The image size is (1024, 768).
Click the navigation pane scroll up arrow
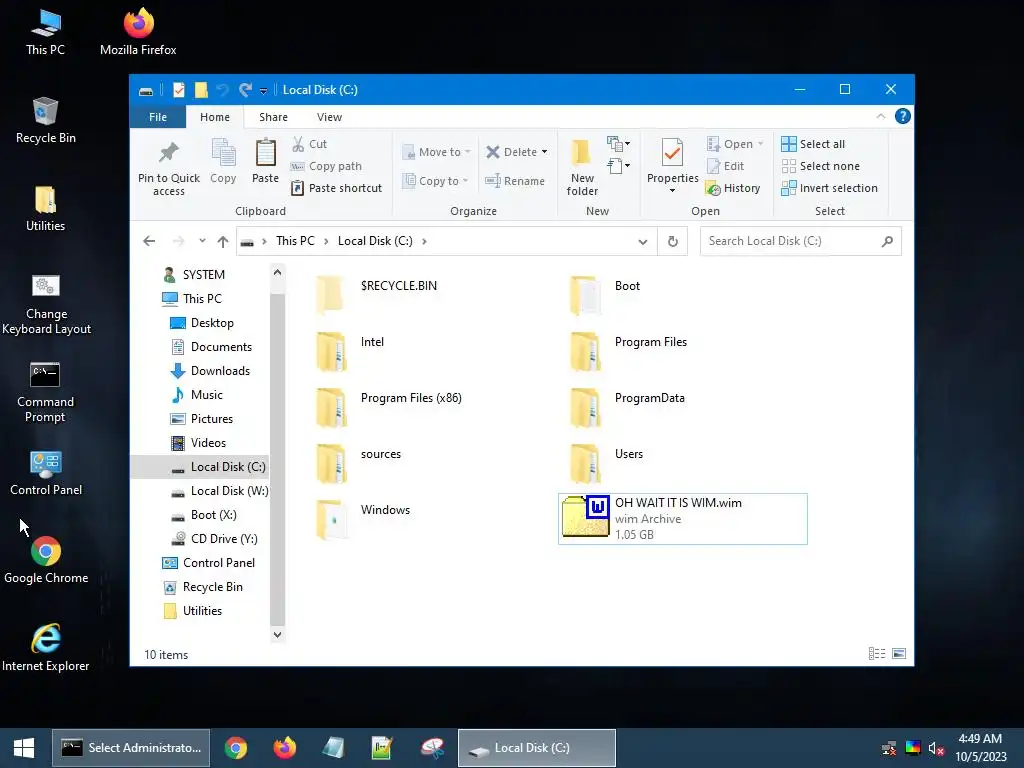point(278,272)
